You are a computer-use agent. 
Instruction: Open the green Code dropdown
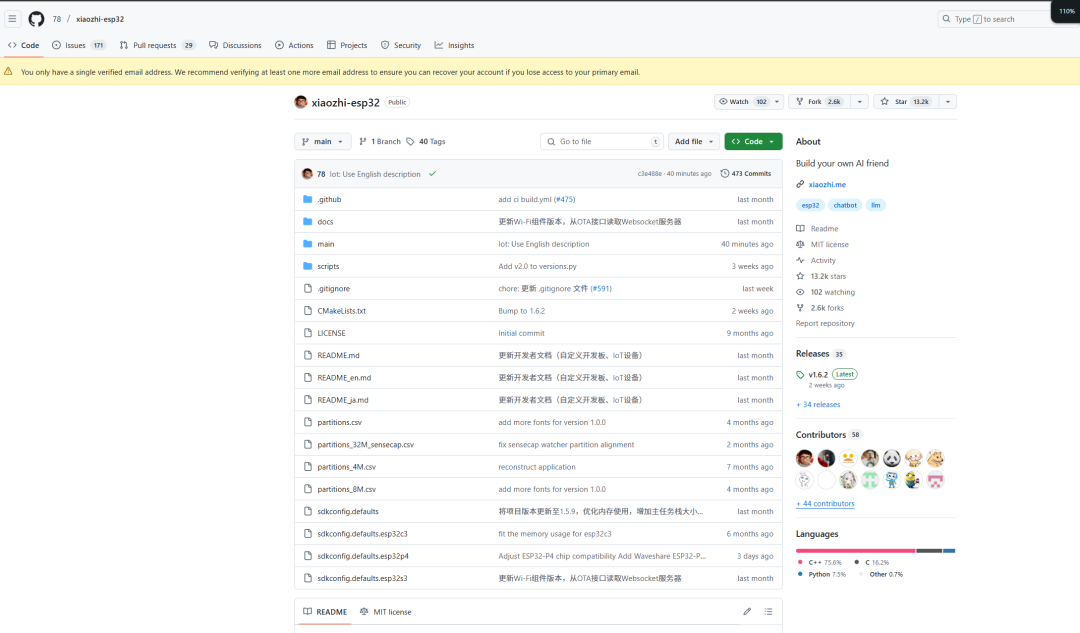[x=753, y=141]
